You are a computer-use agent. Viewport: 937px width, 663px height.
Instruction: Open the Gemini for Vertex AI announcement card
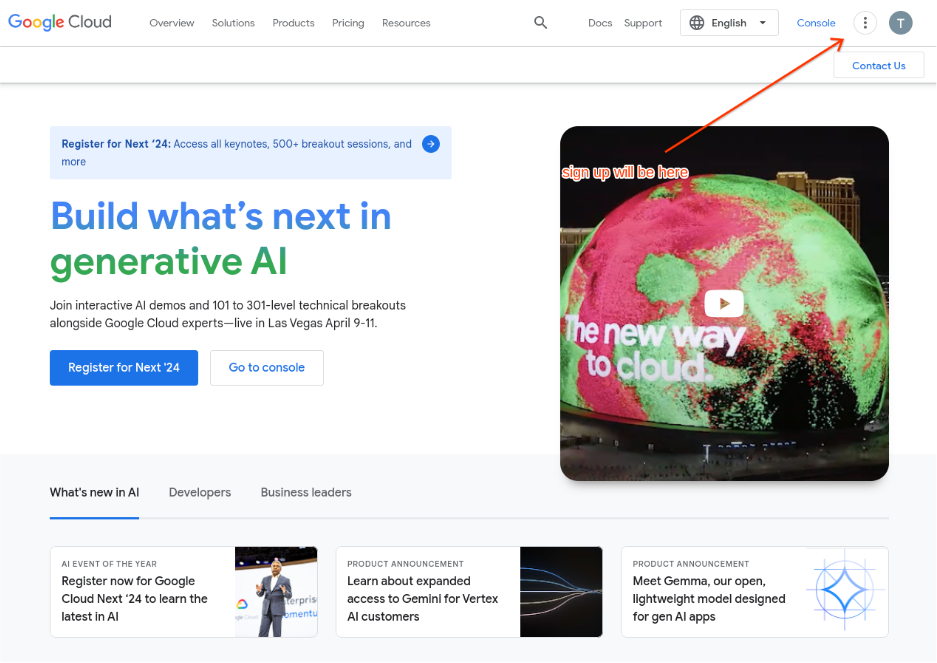469,592
